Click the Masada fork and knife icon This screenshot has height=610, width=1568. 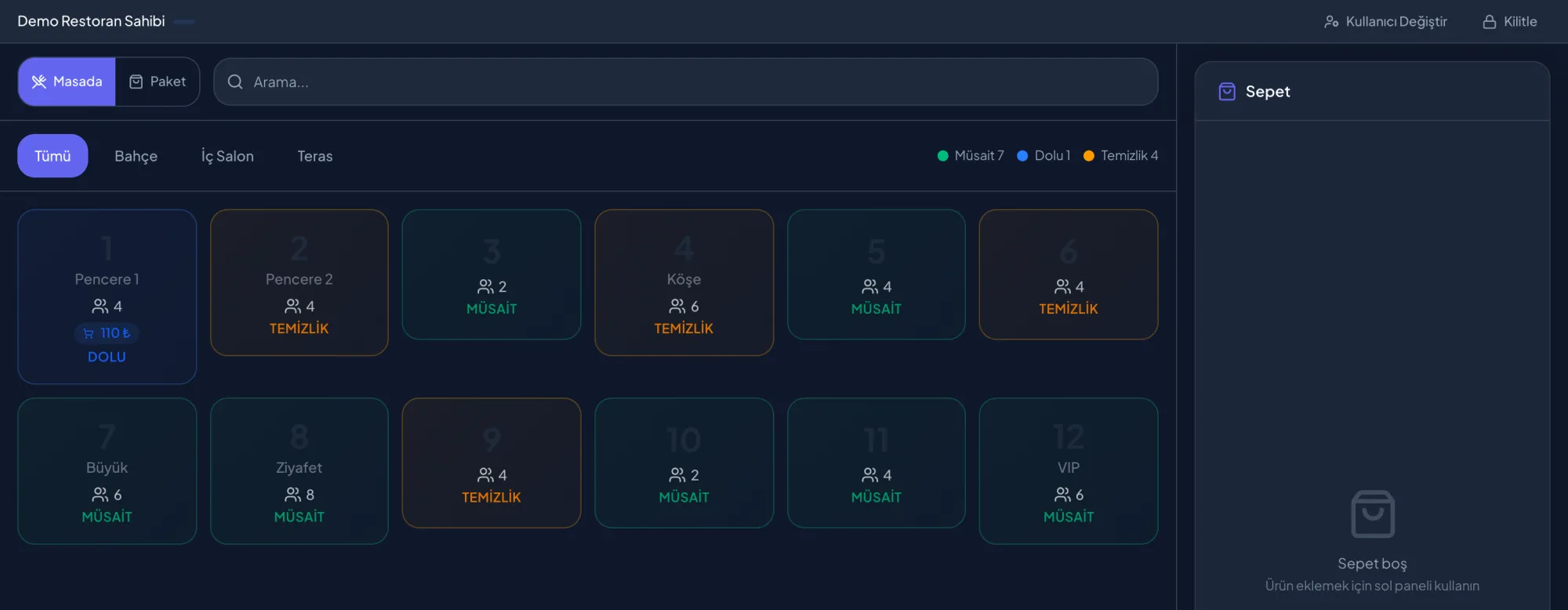[x=38, y=82]
